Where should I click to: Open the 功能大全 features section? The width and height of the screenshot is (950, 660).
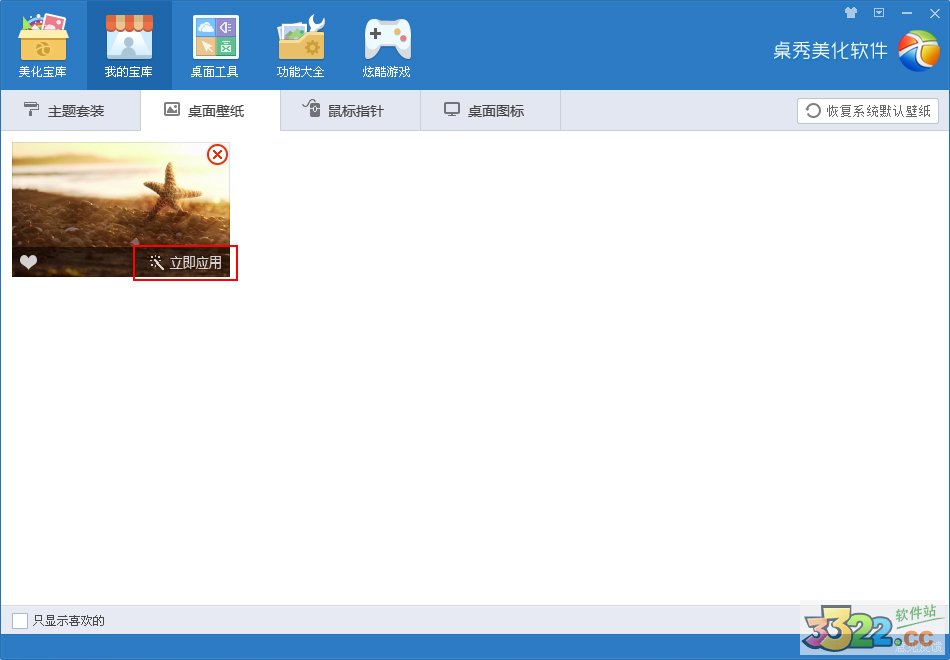[x=301, y=45]
